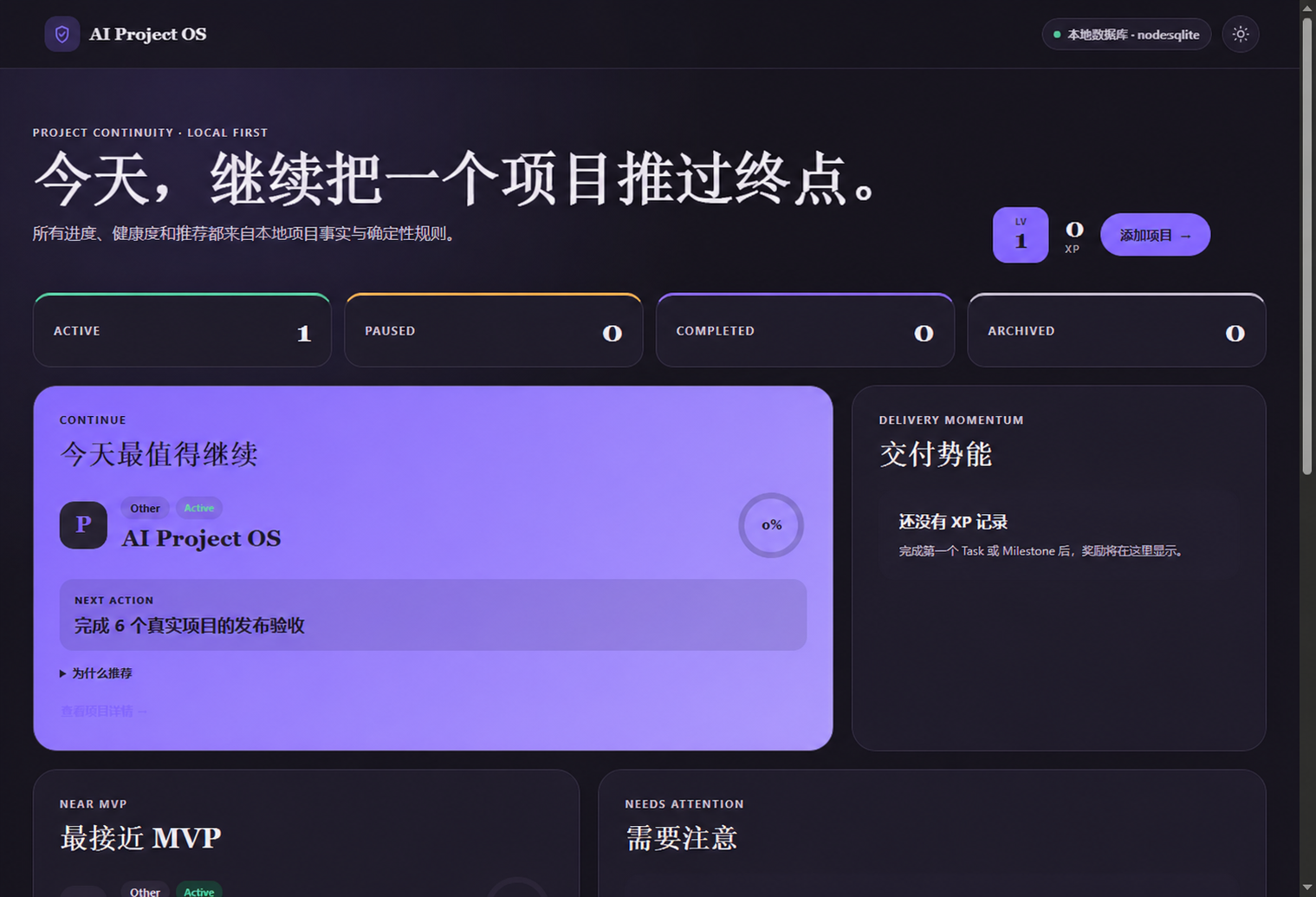Click the PROJECT CONTINUITY · LOCAL FIRST label
This screenshot has height=897, width=1316.
(x=150, y=133)
